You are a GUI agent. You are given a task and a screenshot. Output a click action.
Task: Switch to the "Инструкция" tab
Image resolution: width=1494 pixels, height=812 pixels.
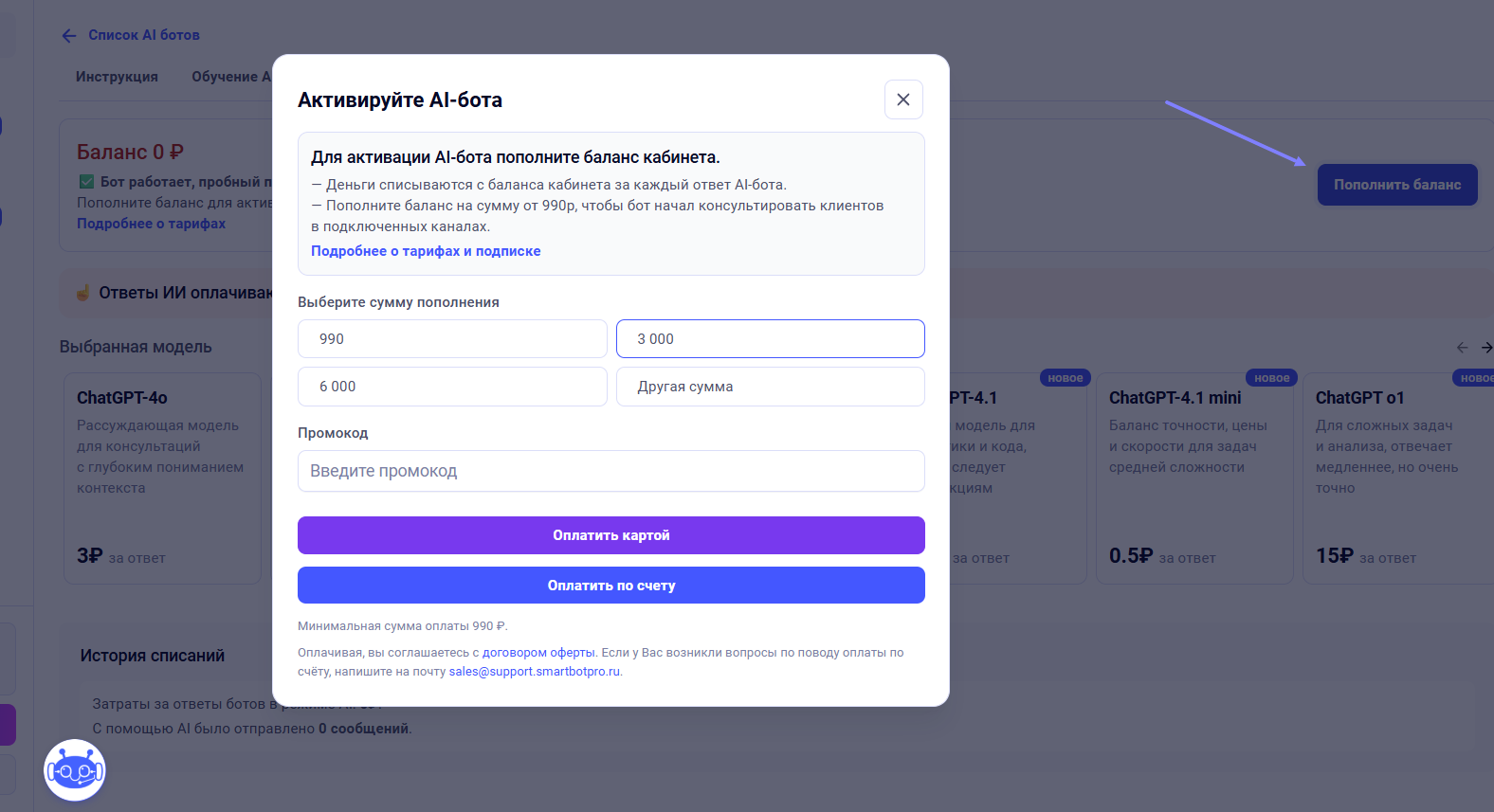coord(117,77)
